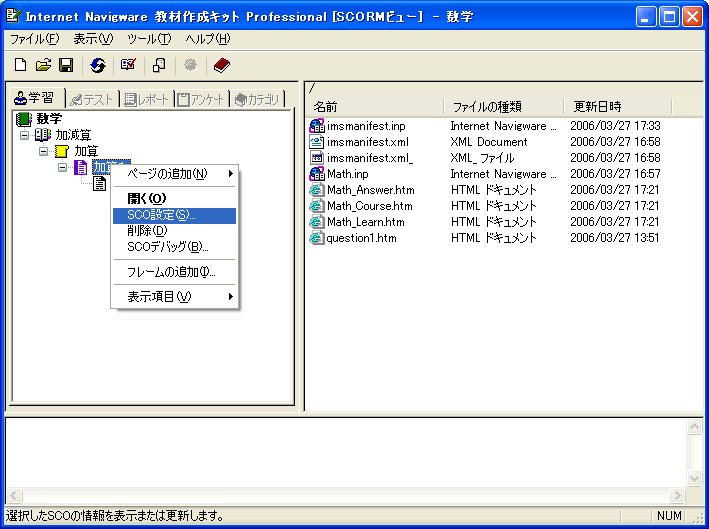Choose フレームの追加(I)... from the context menu
709x529 pixels.
pyautogui.click(x=175, y=272)
